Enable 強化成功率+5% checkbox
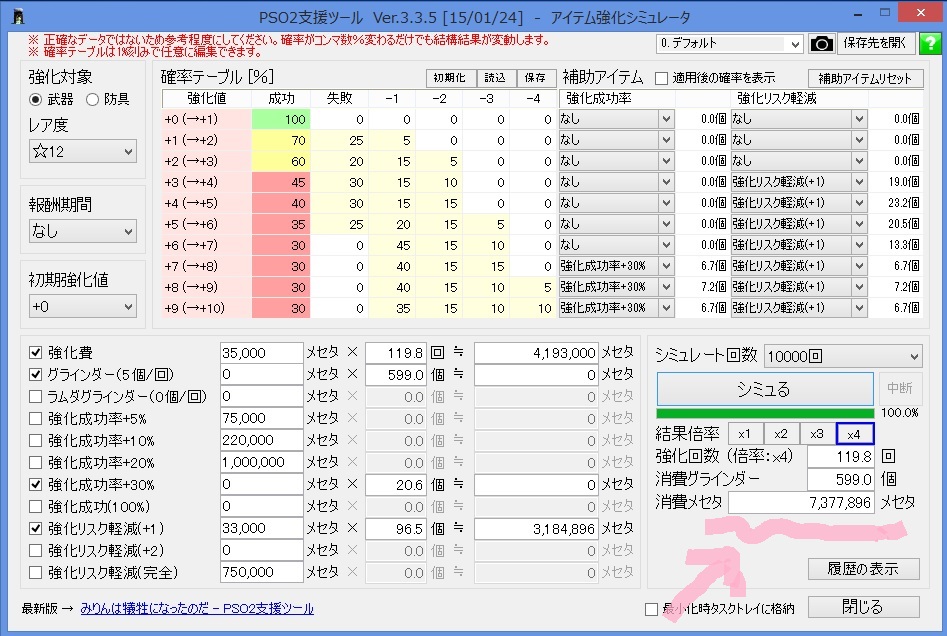 36,419
